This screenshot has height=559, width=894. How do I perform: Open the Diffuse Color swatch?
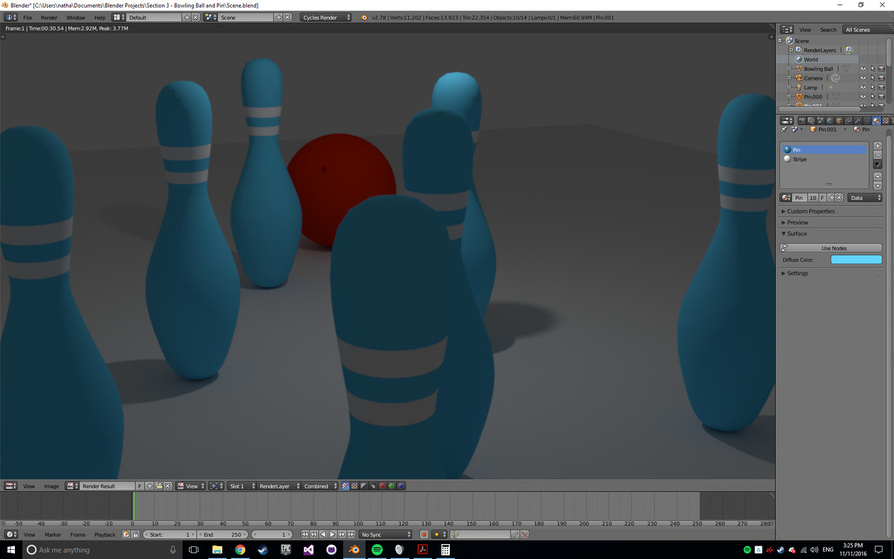pos(856,260)
